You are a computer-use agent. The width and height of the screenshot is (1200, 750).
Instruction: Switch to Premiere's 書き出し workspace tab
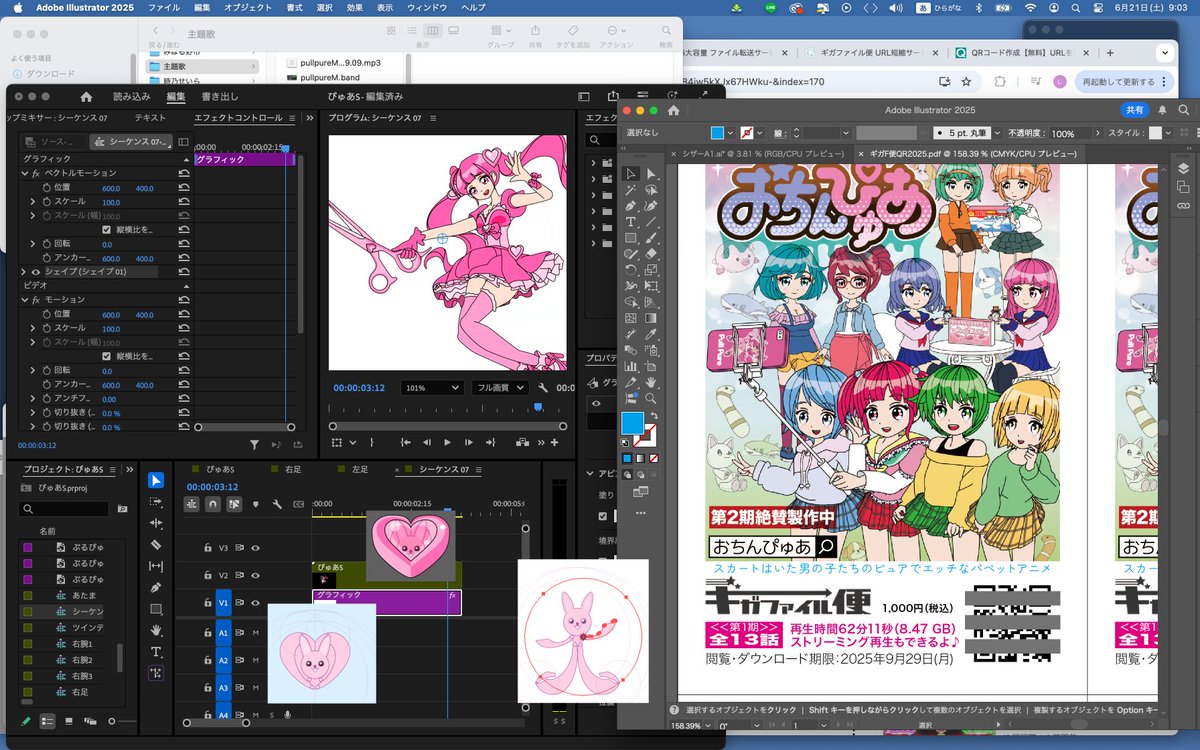[x=220, y=97]
